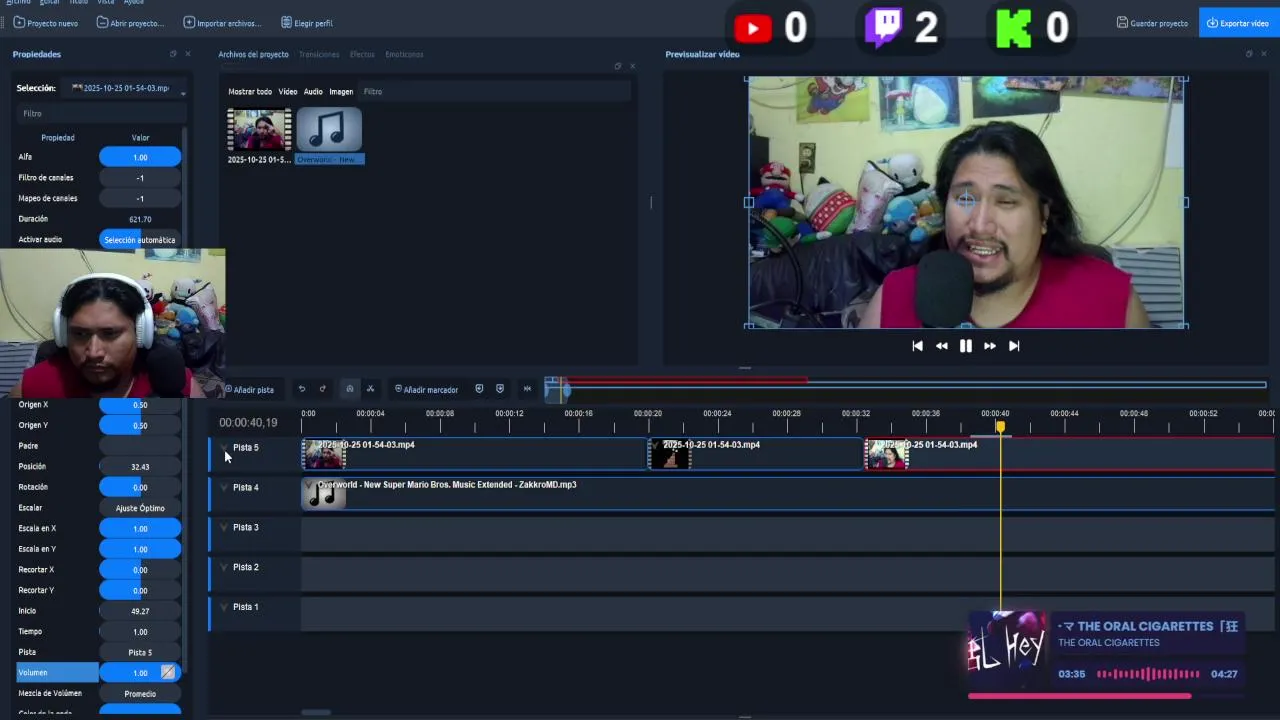Click the Exportar vídeo button
This screenshot has width=1280, height=720.
click(1238, 23)
